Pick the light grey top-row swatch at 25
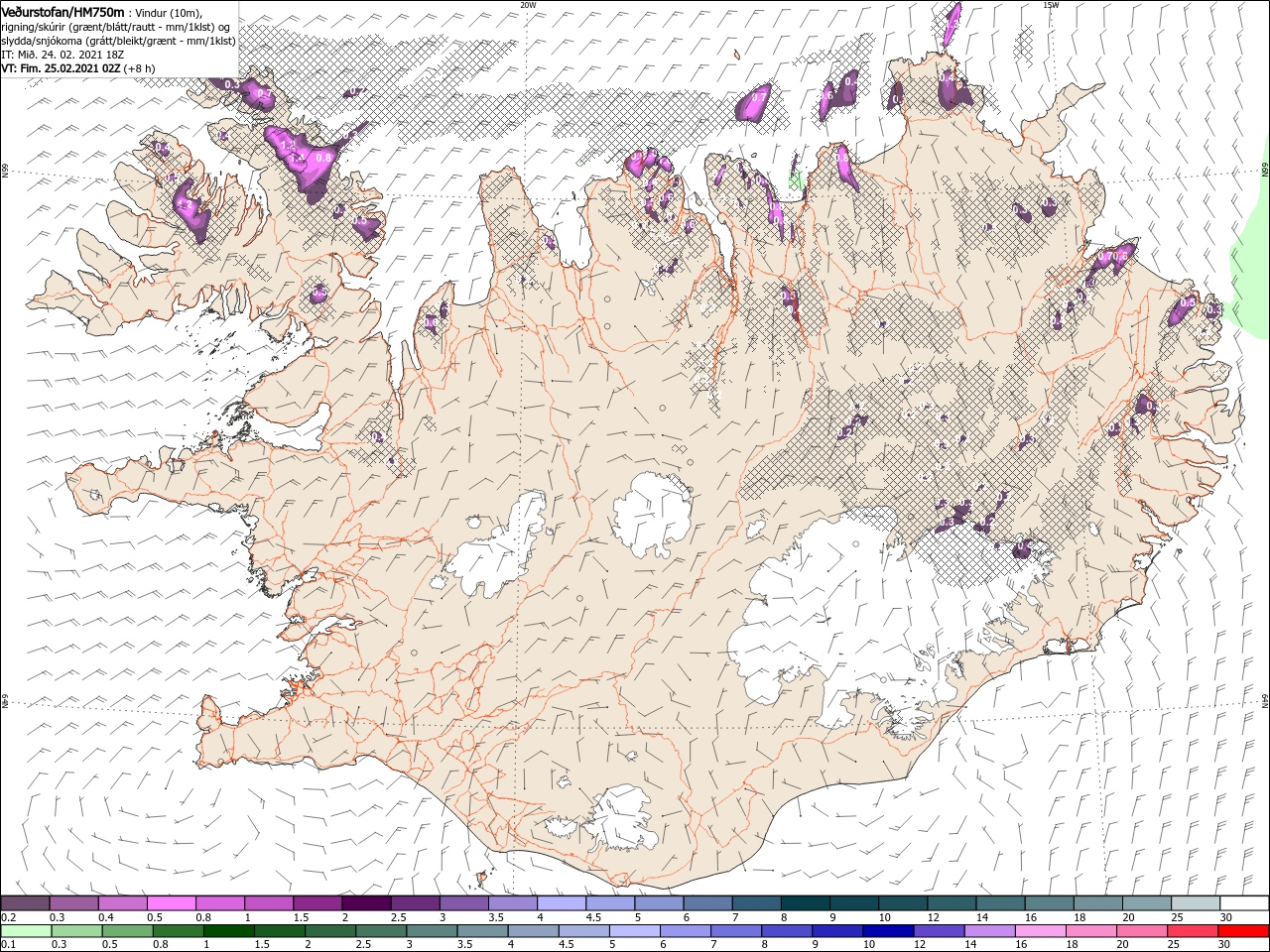The height and width of the screenshot is (952, 1270). click(x=1196, y=903)
